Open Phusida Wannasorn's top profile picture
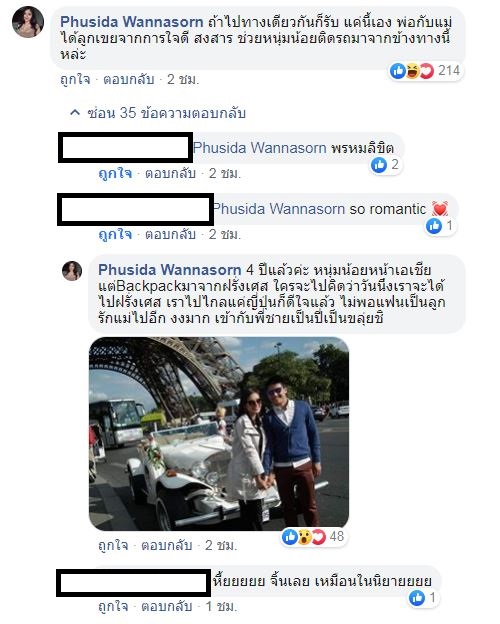The height and width of the screenshot is (624, 500). (x=28, y=22)
